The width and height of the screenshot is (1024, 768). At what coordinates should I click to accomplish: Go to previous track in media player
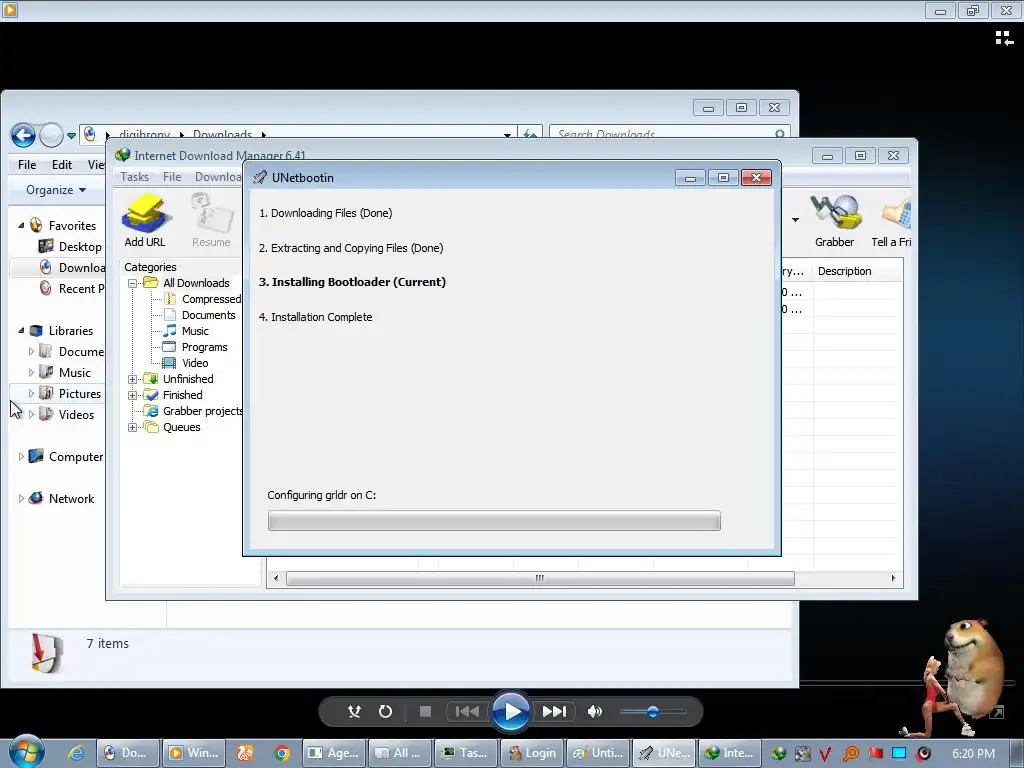(x=467, y=711)
